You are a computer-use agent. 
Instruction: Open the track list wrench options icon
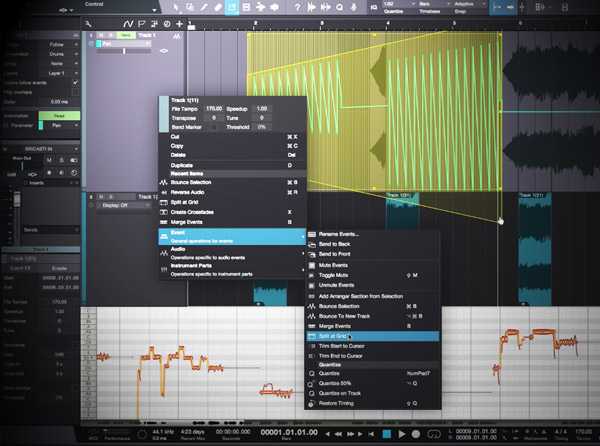click(x=88, y=24)
